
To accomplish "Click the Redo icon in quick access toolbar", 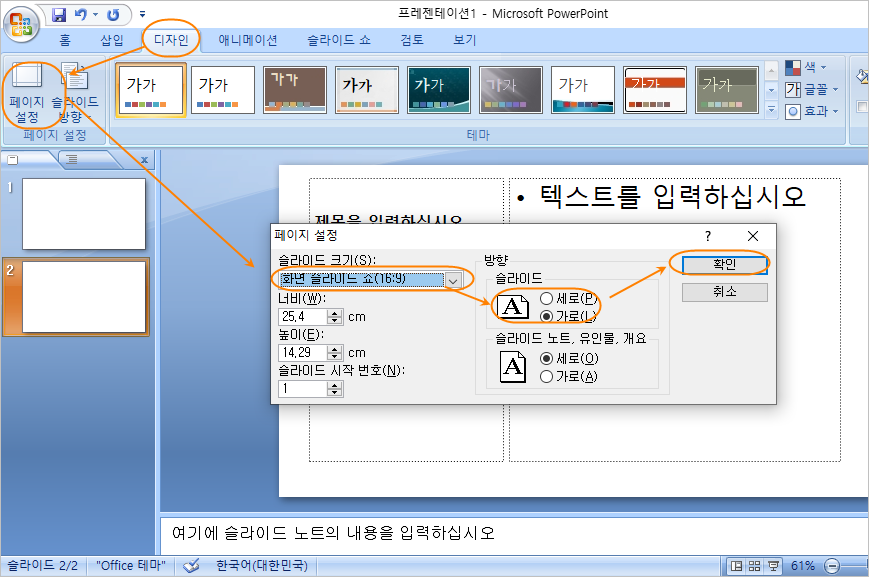I will tap(113, 15).
